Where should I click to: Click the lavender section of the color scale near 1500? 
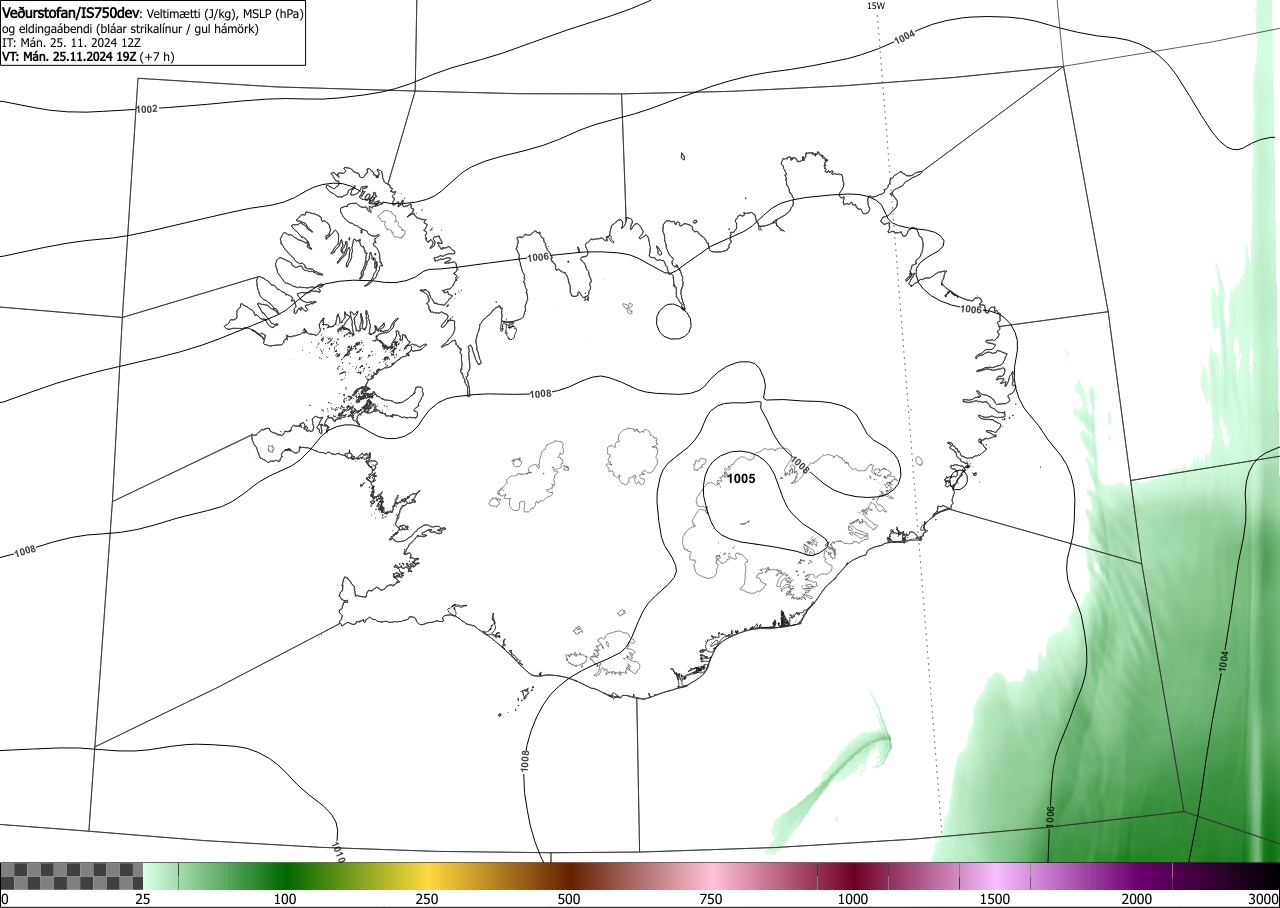coord(995,876)
